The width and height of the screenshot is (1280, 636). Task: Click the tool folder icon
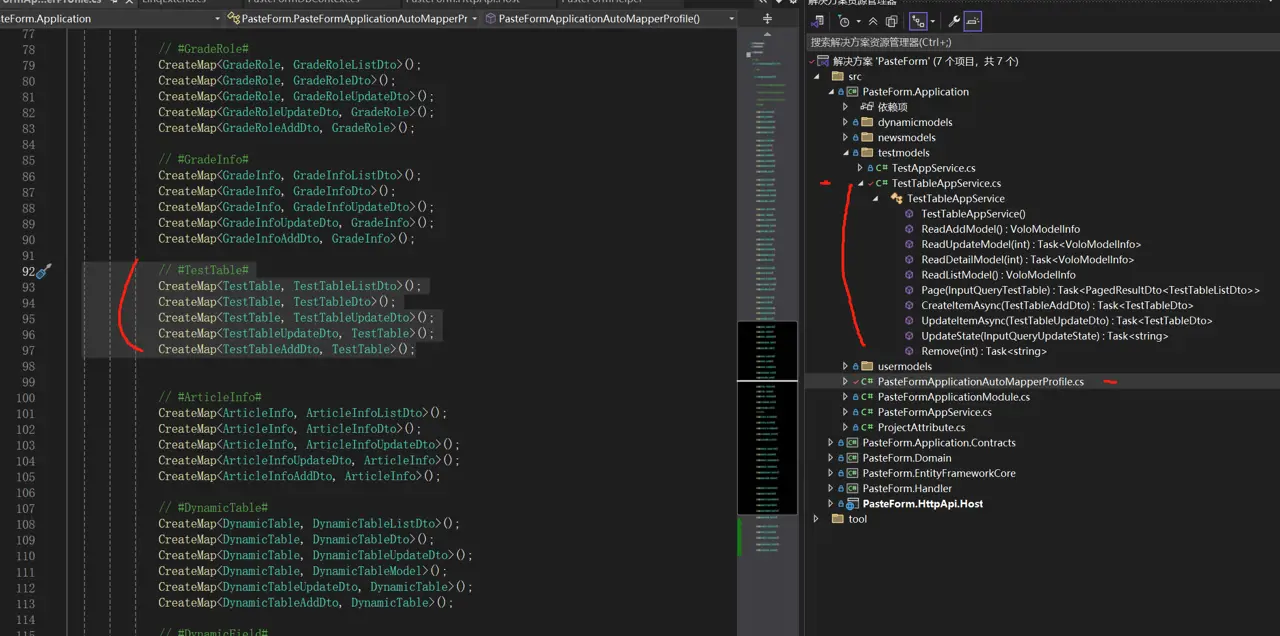point(838,519)
